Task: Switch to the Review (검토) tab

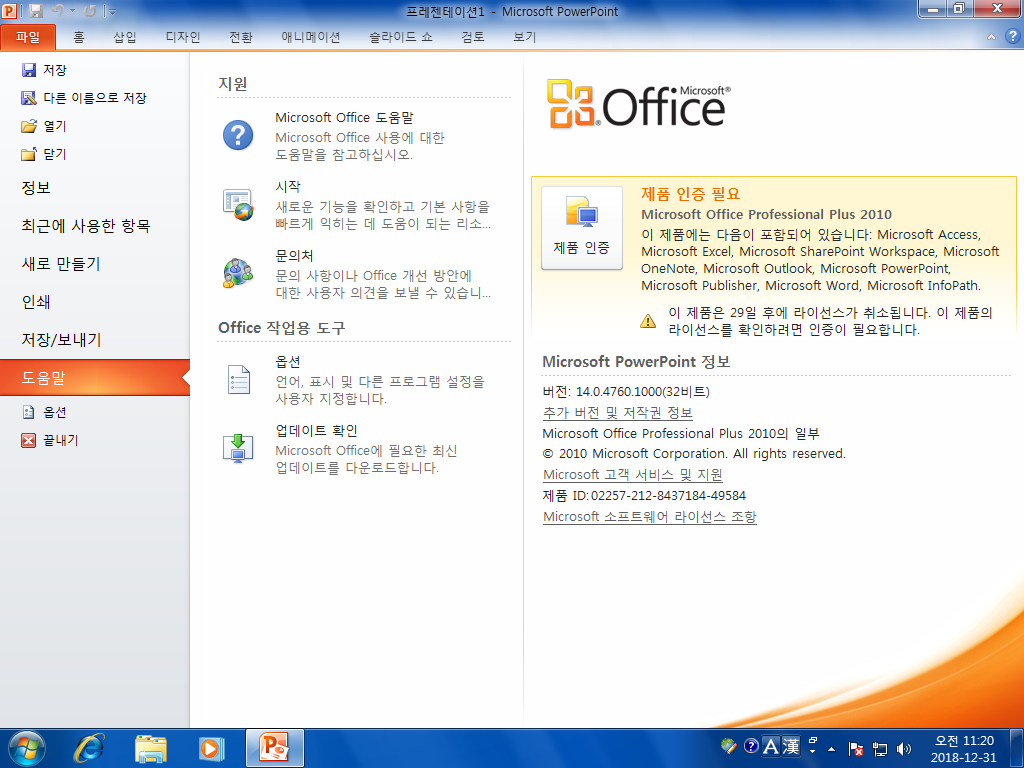Action: tap(473, 37)
